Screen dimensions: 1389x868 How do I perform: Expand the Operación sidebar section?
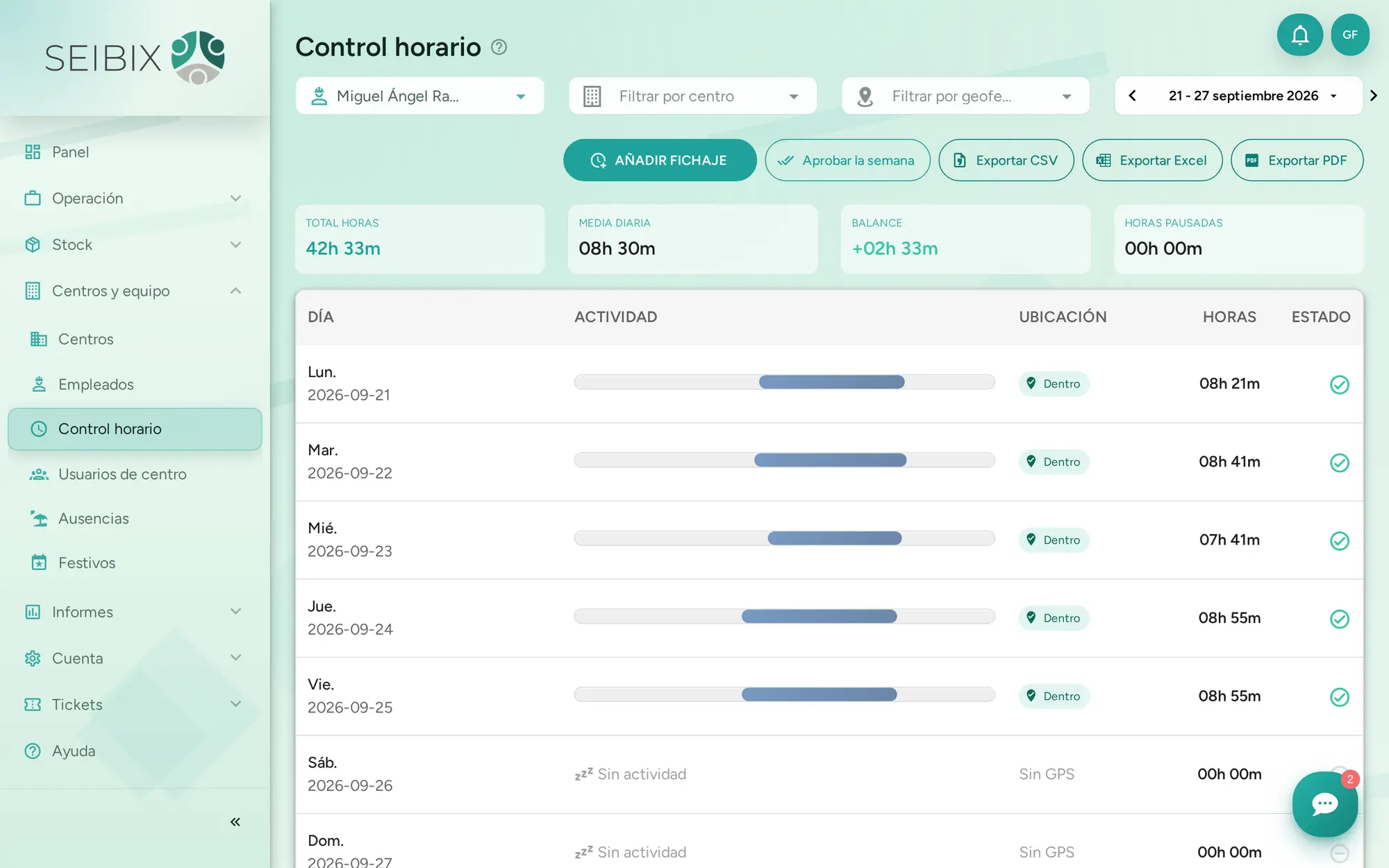pos(134,199)
